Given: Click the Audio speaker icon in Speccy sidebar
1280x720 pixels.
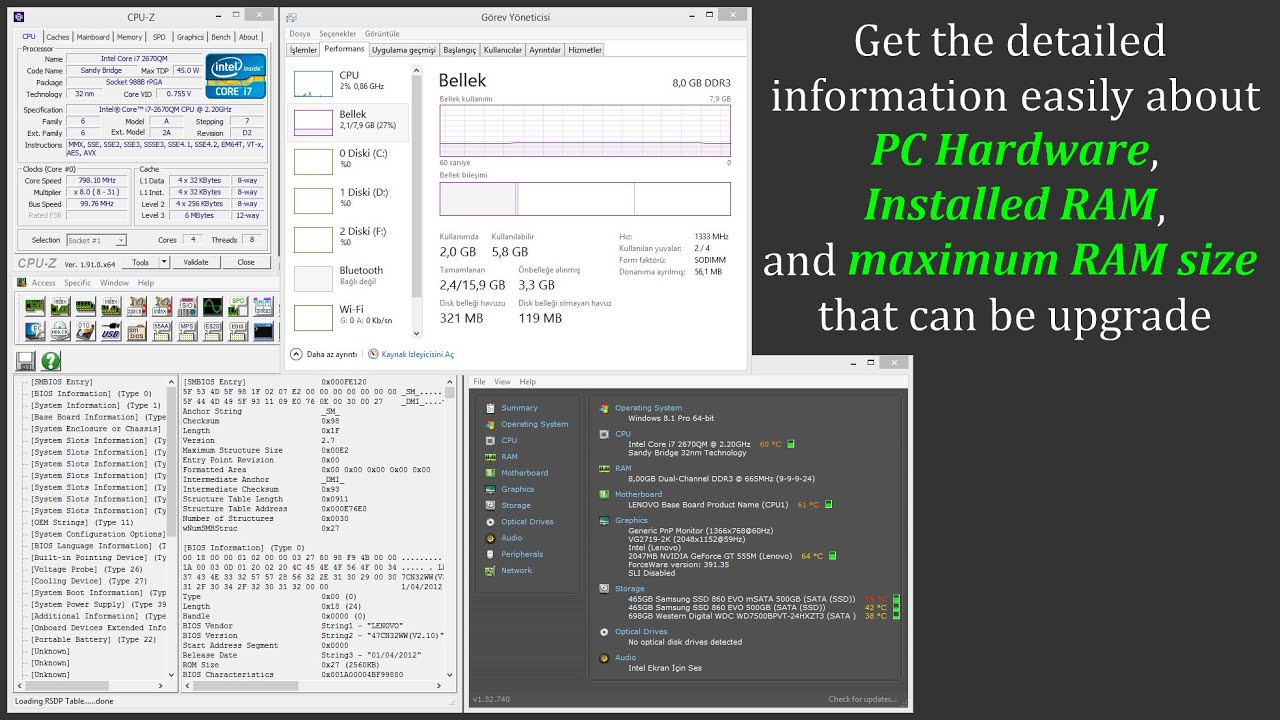Looking at the screenshot, I should (x=489, y=538).
